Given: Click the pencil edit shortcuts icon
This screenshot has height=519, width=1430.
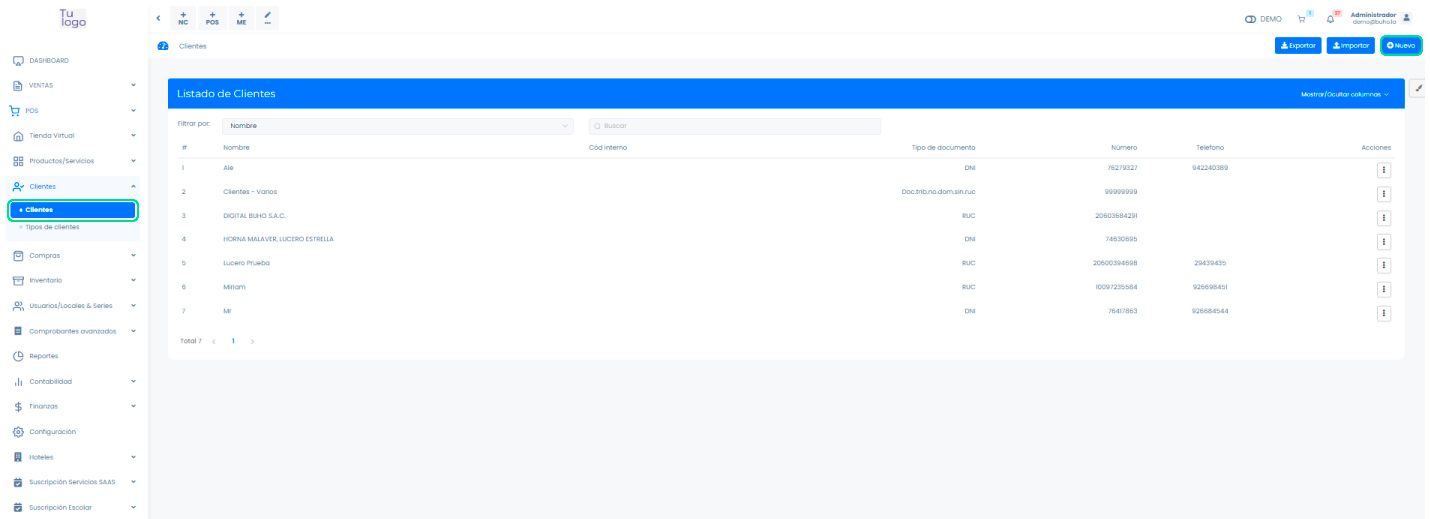Looking at the screenshot, I should [x=267, y=18].
